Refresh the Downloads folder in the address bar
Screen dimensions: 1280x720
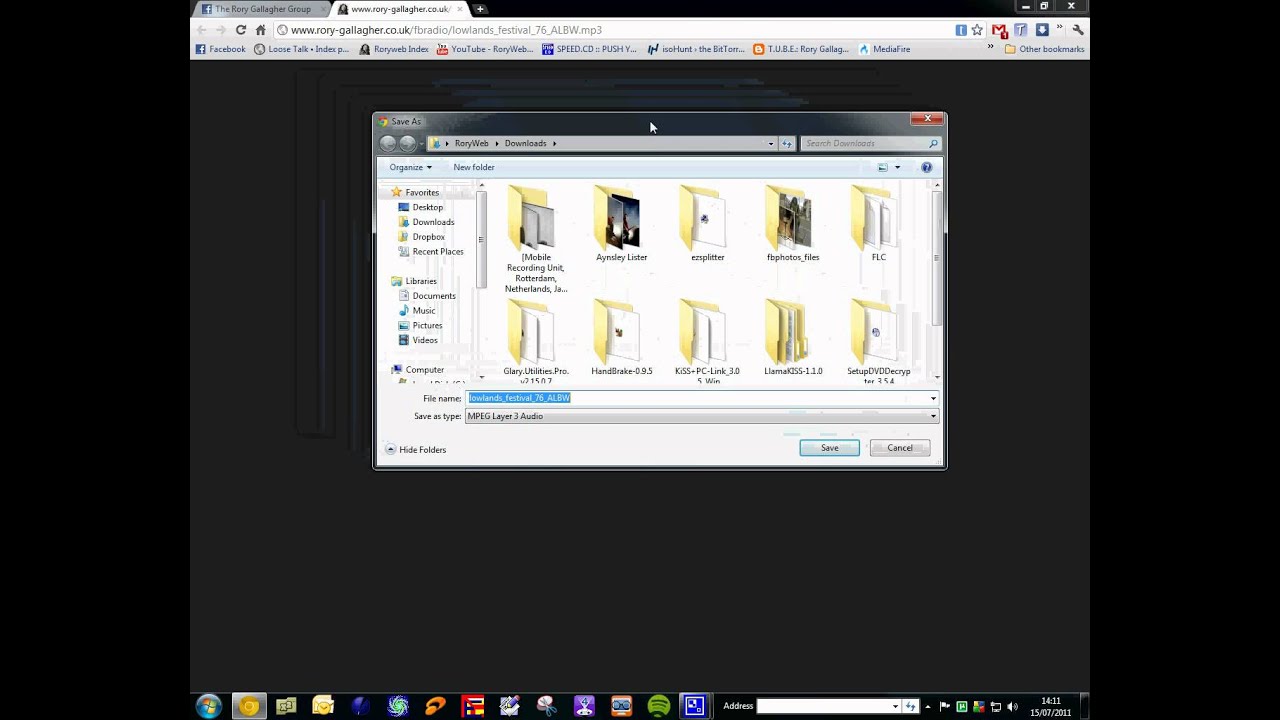click(787, 143)
